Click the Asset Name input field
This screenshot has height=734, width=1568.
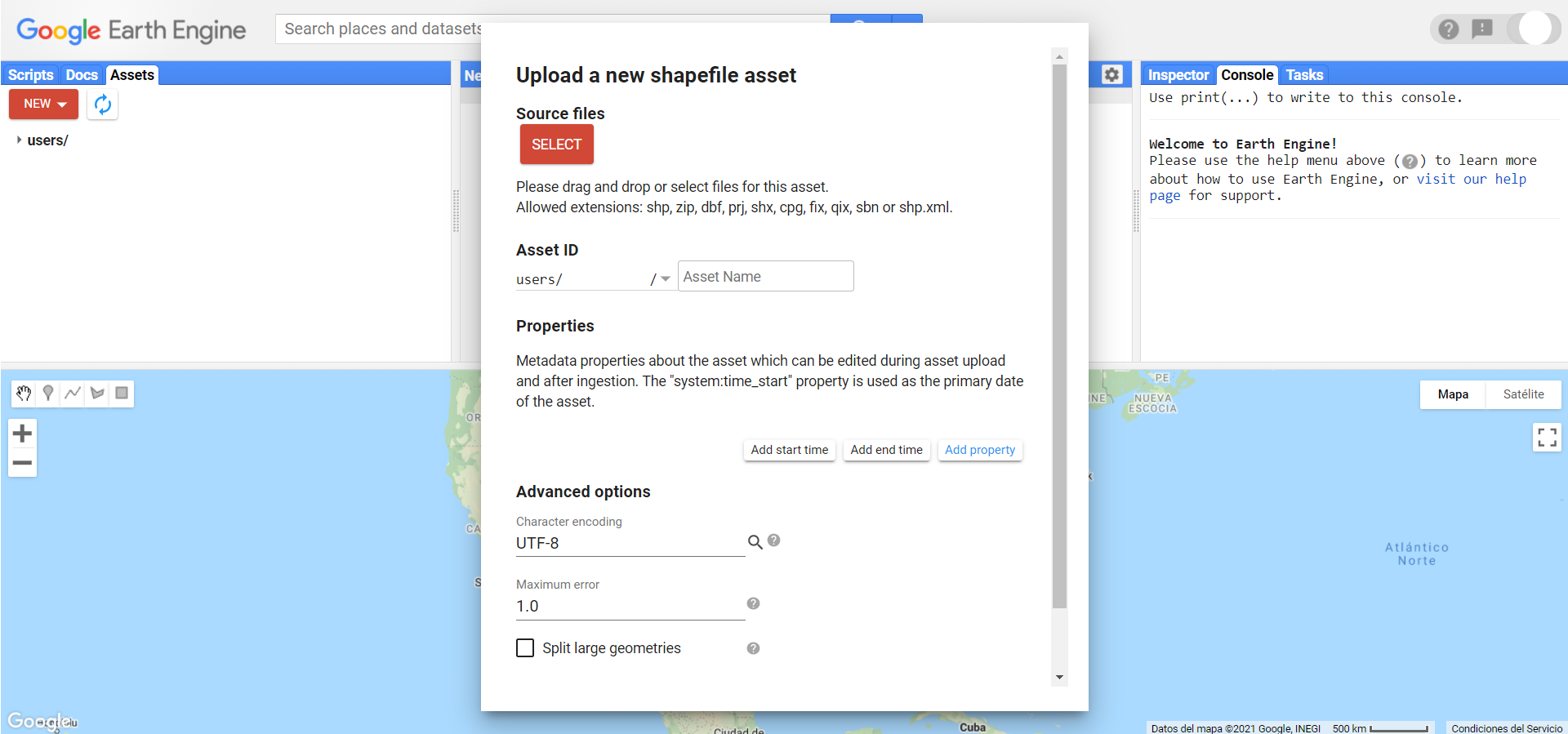[x=766, y=277]
